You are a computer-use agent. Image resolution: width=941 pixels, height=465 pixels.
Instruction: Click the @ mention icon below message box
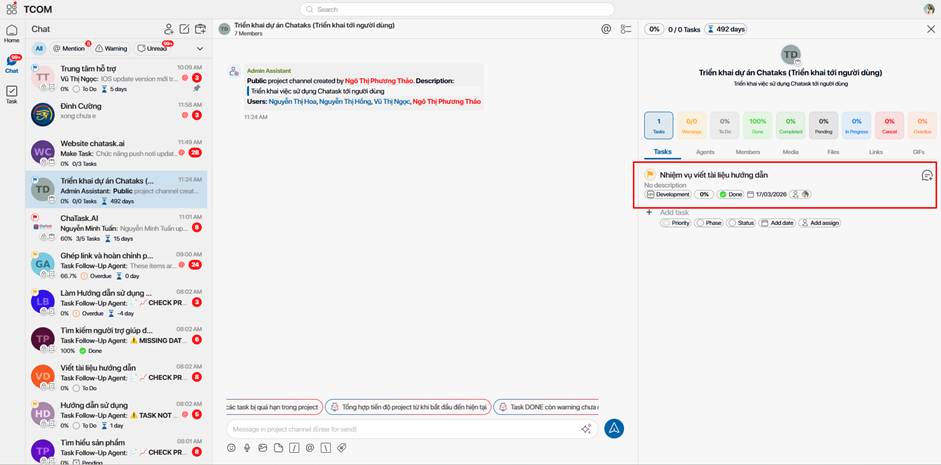click(310, 448)
